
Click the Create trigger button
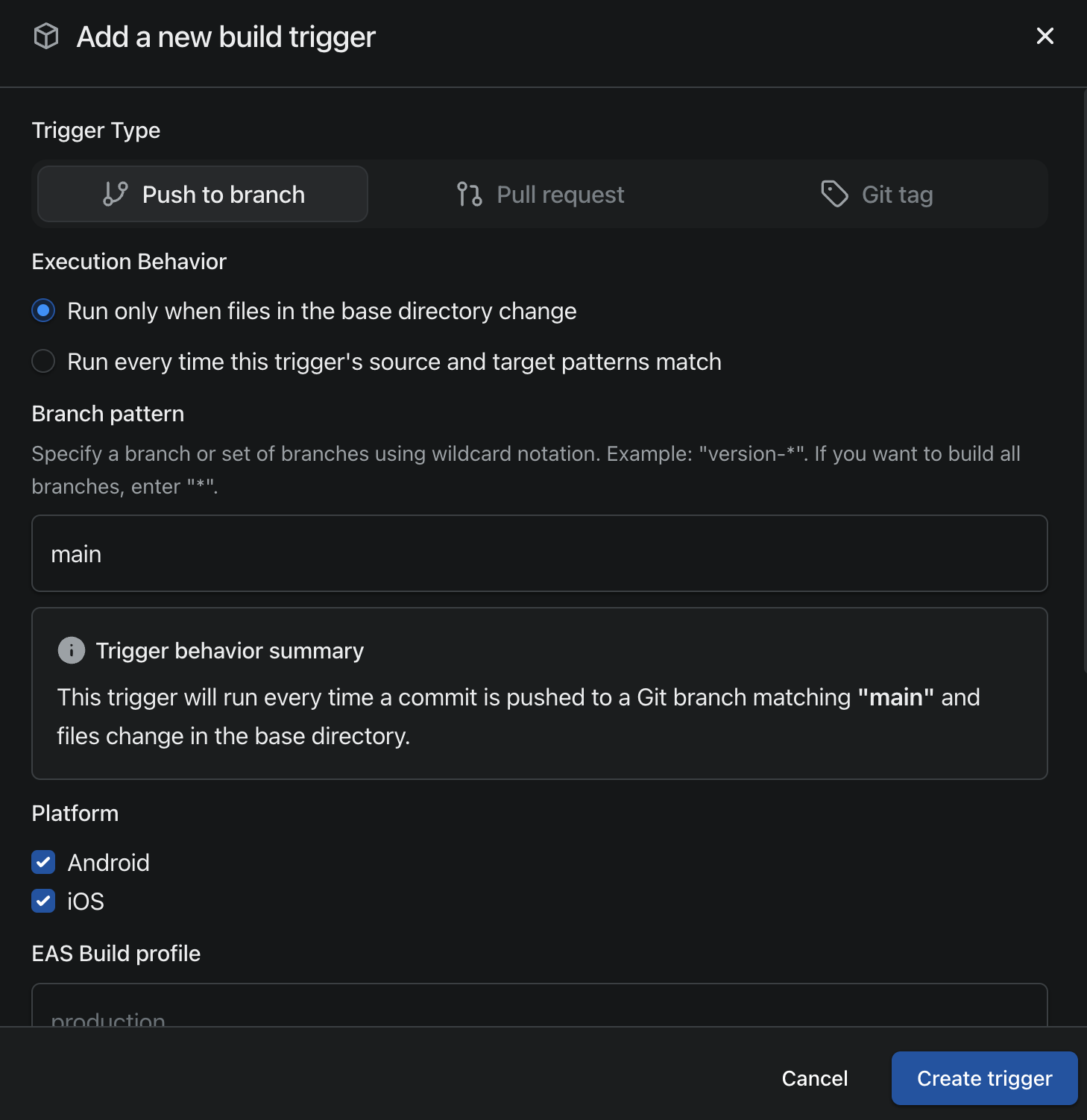[x=984, y=1078]
